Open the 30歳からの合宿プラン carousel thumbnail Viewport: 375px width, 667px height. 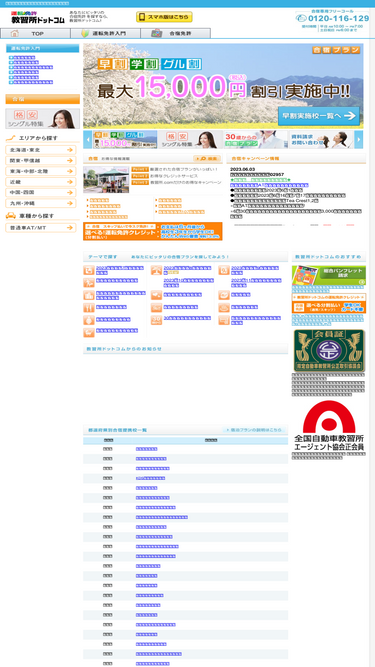point(256,140)
